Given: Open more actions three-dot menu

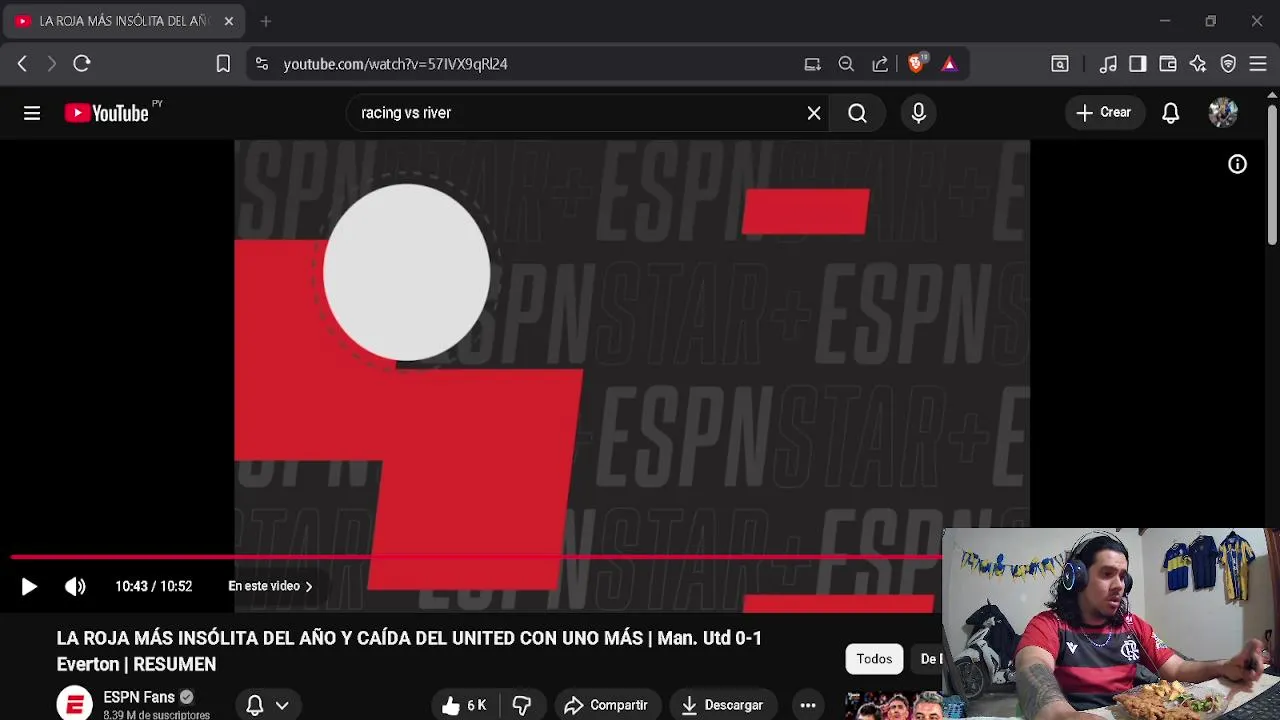Looking at the screenshot, I should click(808, 705).
